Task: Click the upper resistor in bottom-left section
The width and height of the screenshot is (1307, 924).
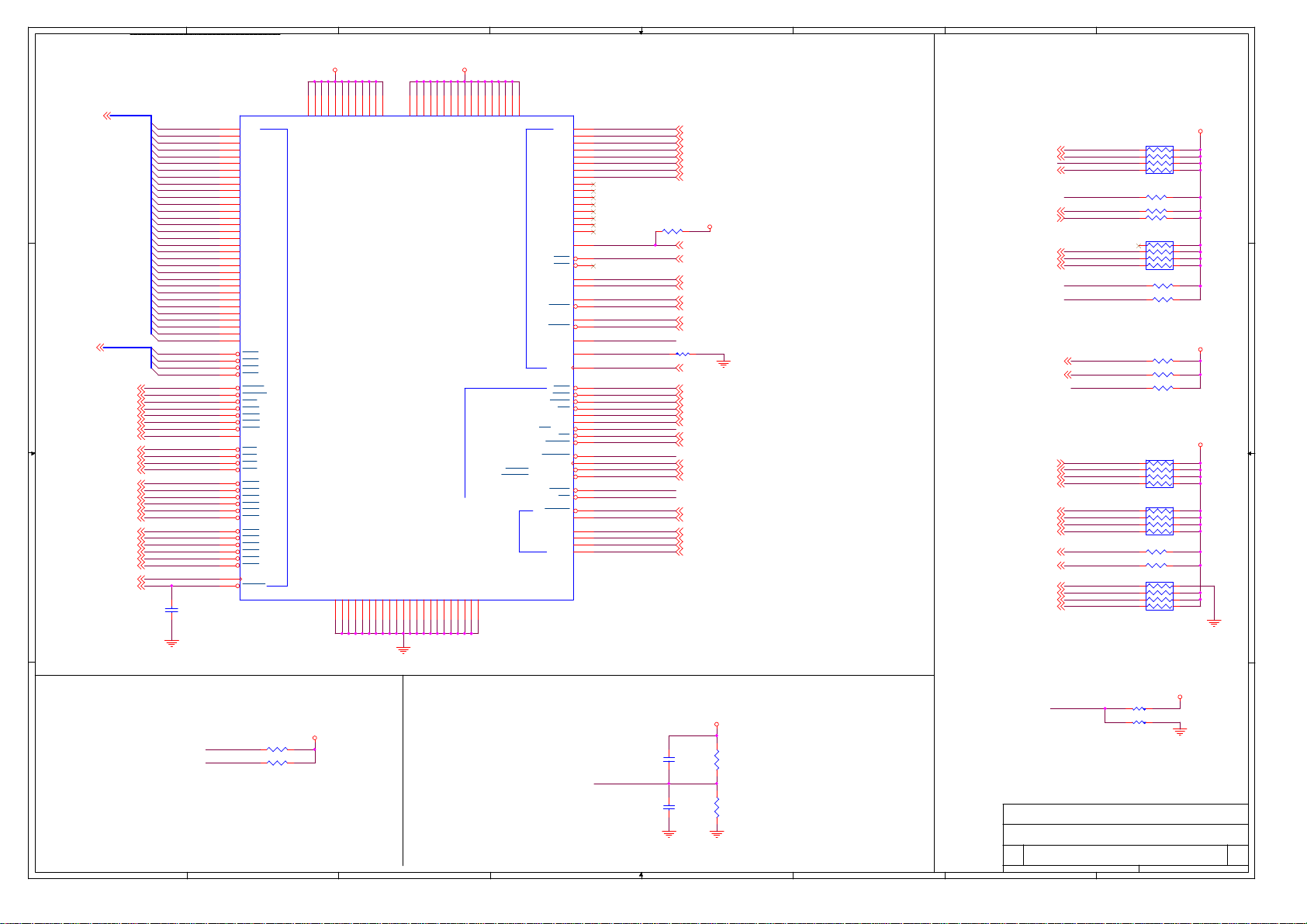Action: point(277,749)
